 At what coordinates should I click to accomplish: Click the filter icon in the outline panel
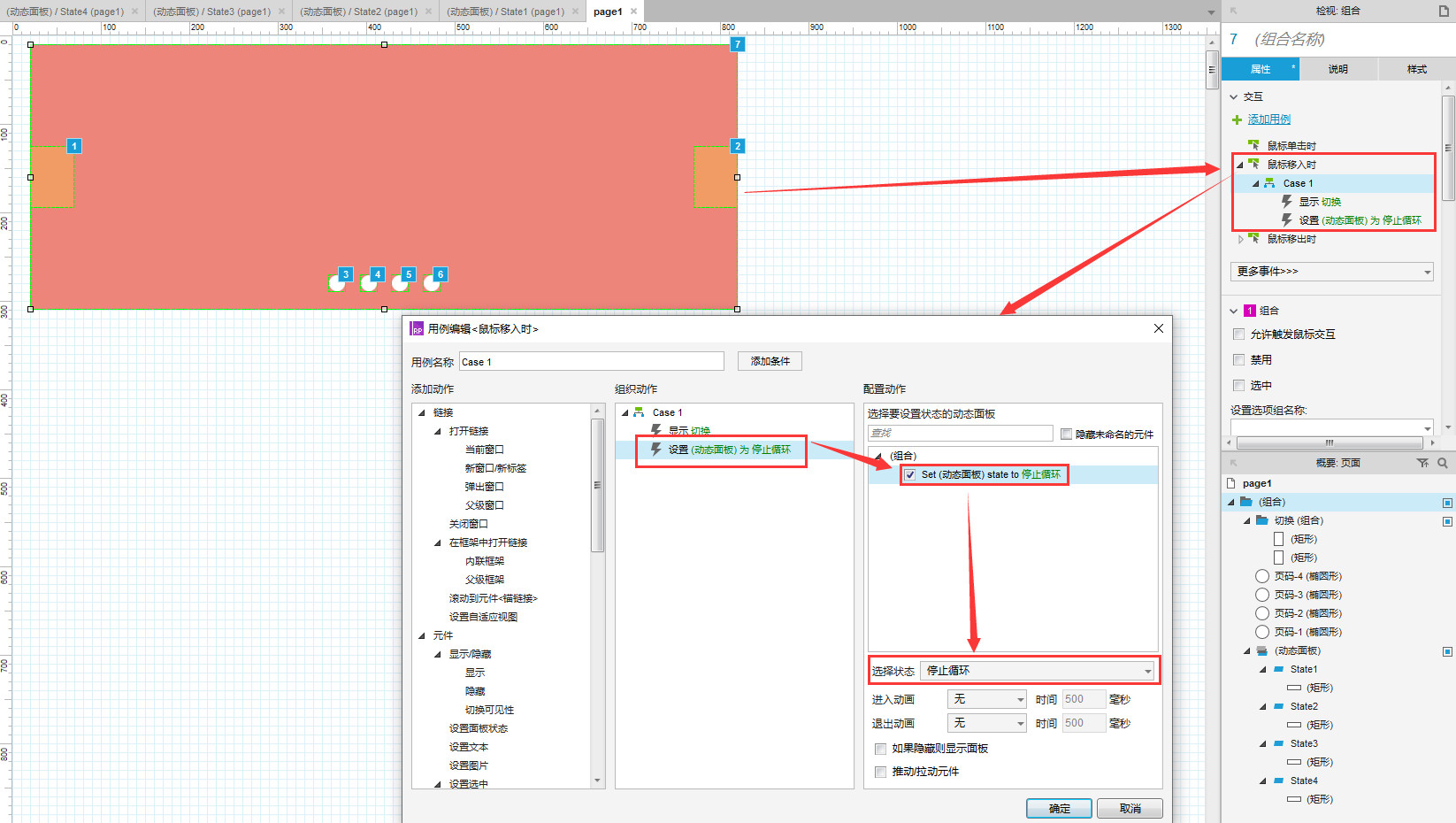(x=1422, y=463)
